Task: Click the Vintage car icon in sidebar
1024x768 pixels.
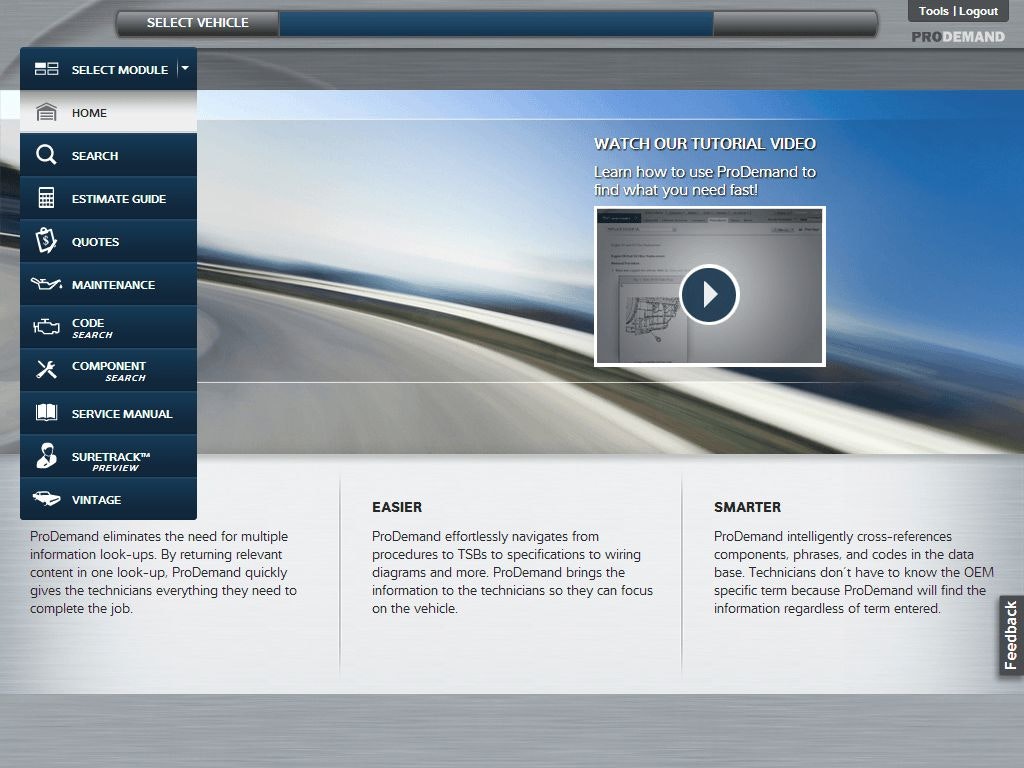Action: (46, 499)
